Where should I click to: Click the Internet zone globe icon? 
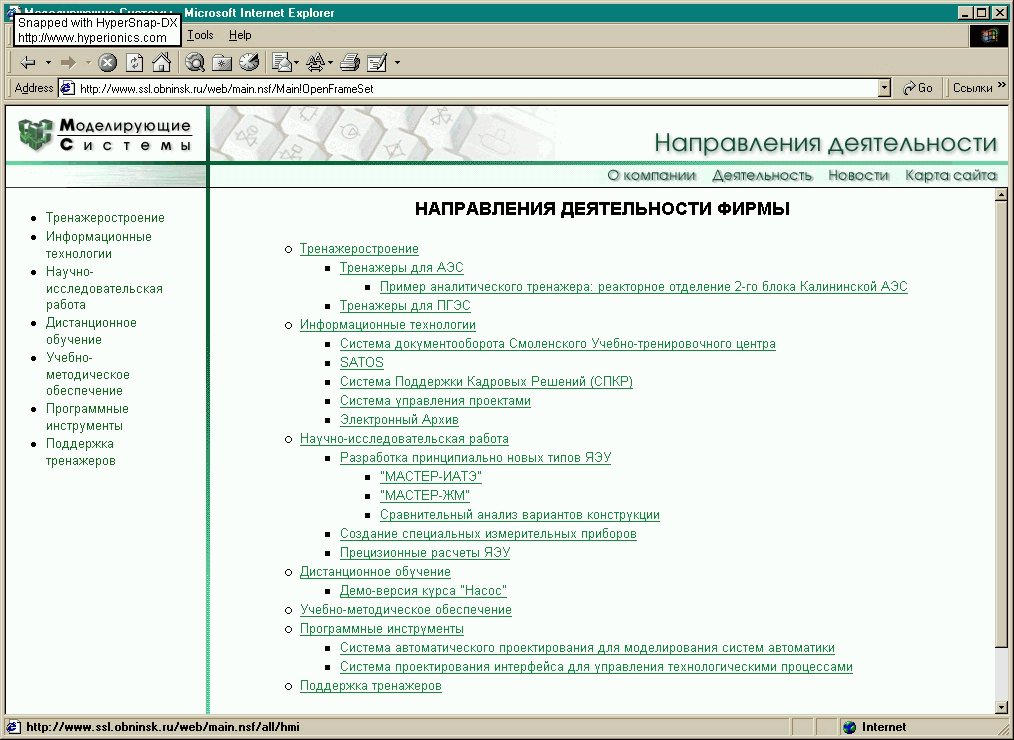coord(850,728)
